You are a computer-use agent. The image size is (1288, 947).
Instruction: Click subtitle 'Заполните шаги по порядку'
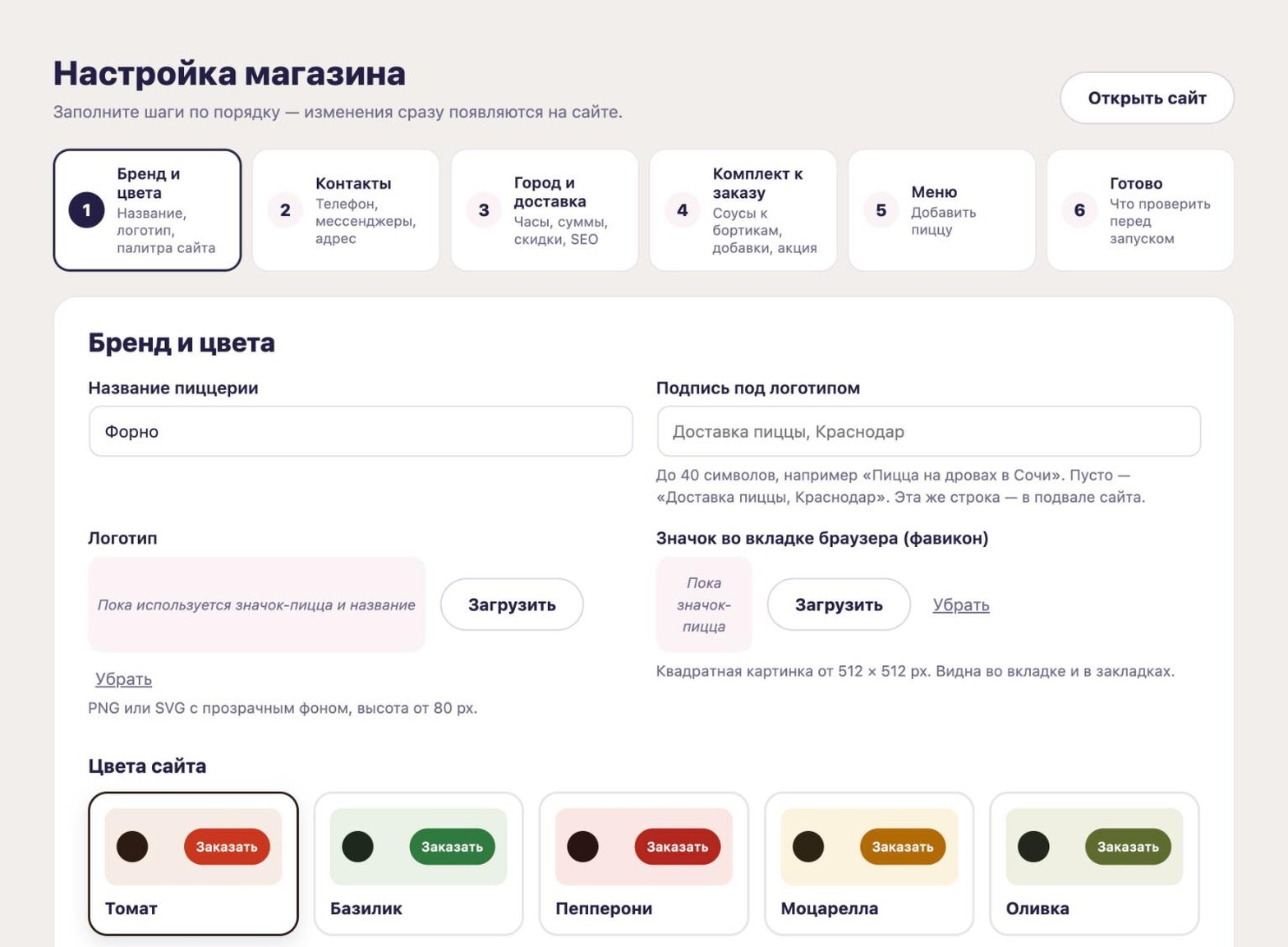pyautogui.click(x=338, y=112)
